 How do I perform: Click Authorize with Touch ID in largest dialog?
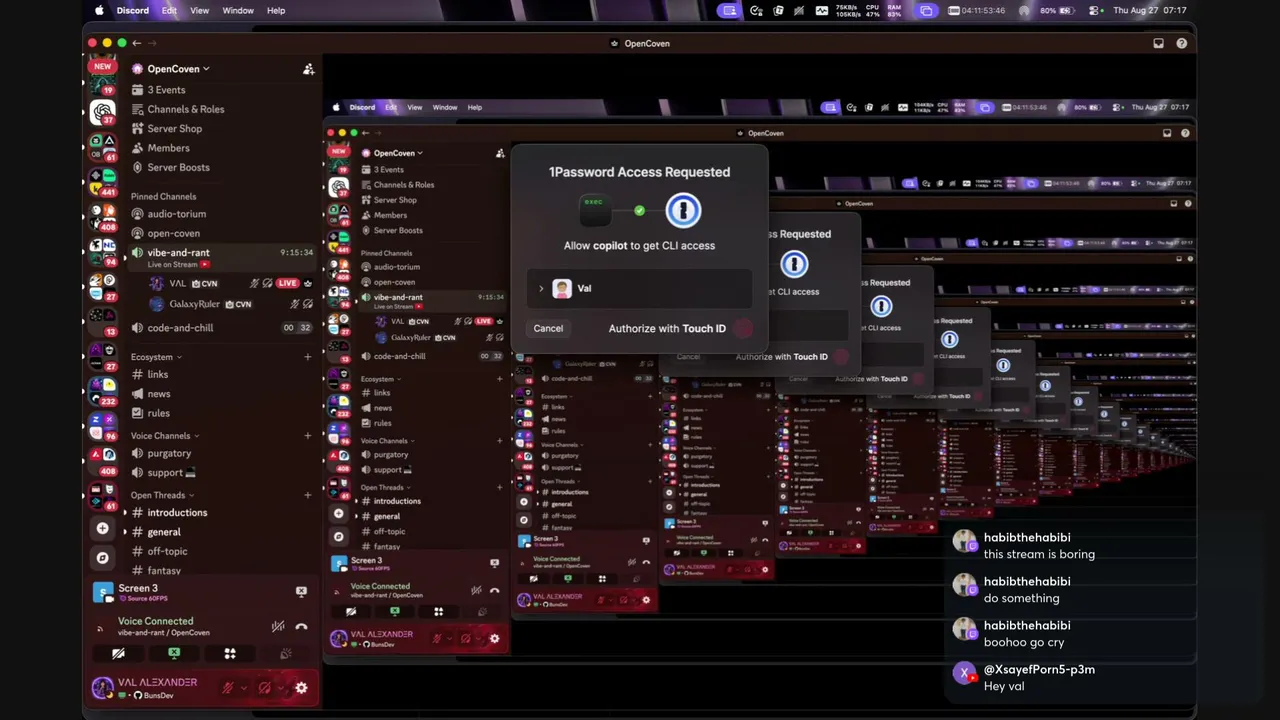pyautogui.click(x=667, y=328)
